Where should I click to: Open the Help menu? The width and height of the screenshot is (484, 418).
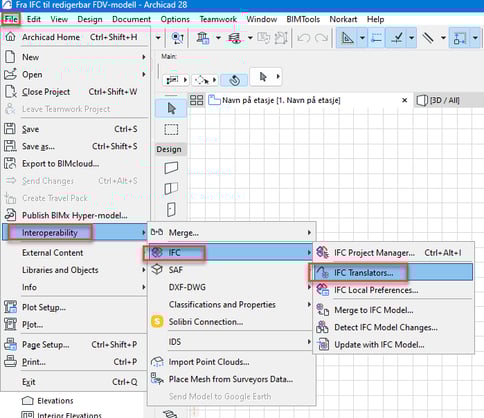pyautogui.click(x=375, y=19)
